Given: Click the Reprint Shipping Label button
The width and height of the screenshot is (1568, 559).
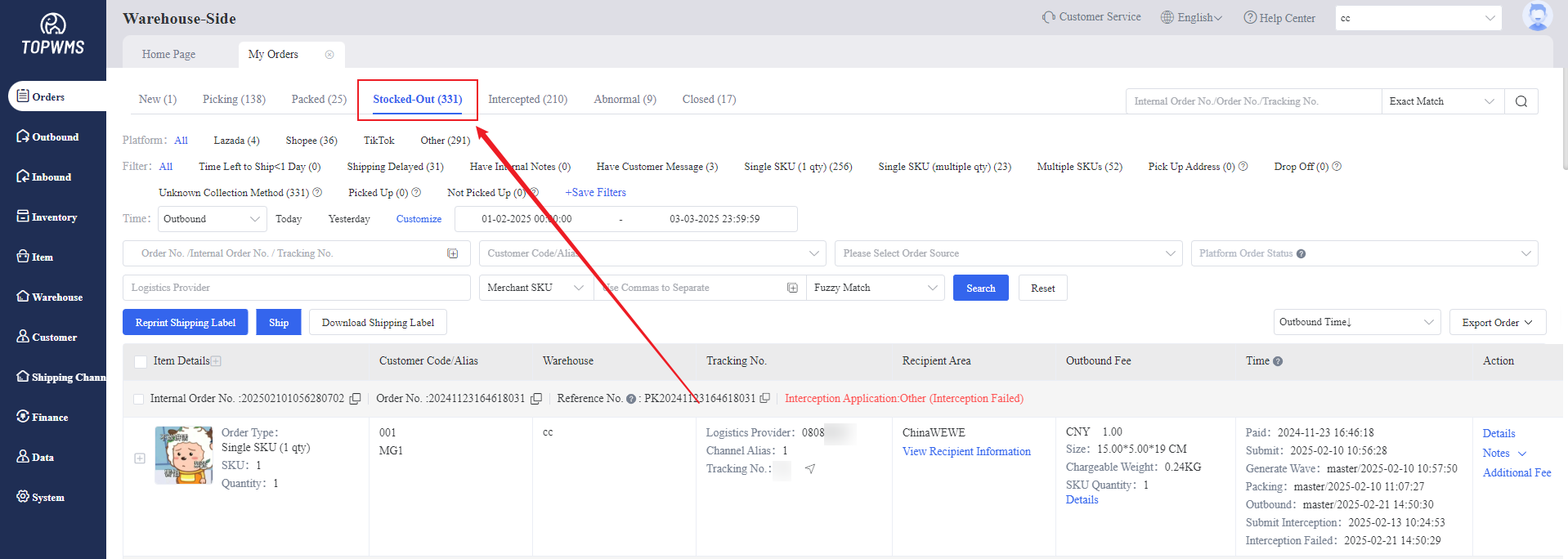Looking at the screenshot, I should tap(186, 323).
